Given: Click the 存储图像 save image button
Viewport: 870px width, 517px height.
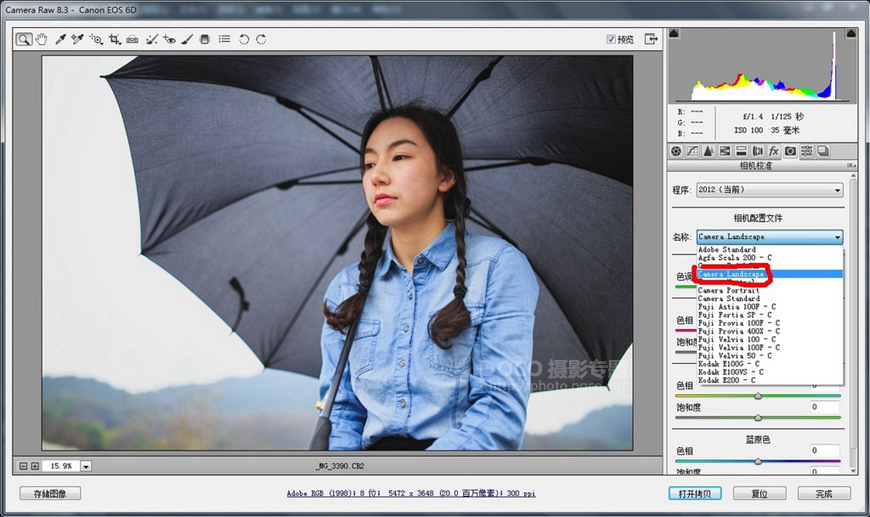Looking at the screenshot, I should [x=50, y=493].
